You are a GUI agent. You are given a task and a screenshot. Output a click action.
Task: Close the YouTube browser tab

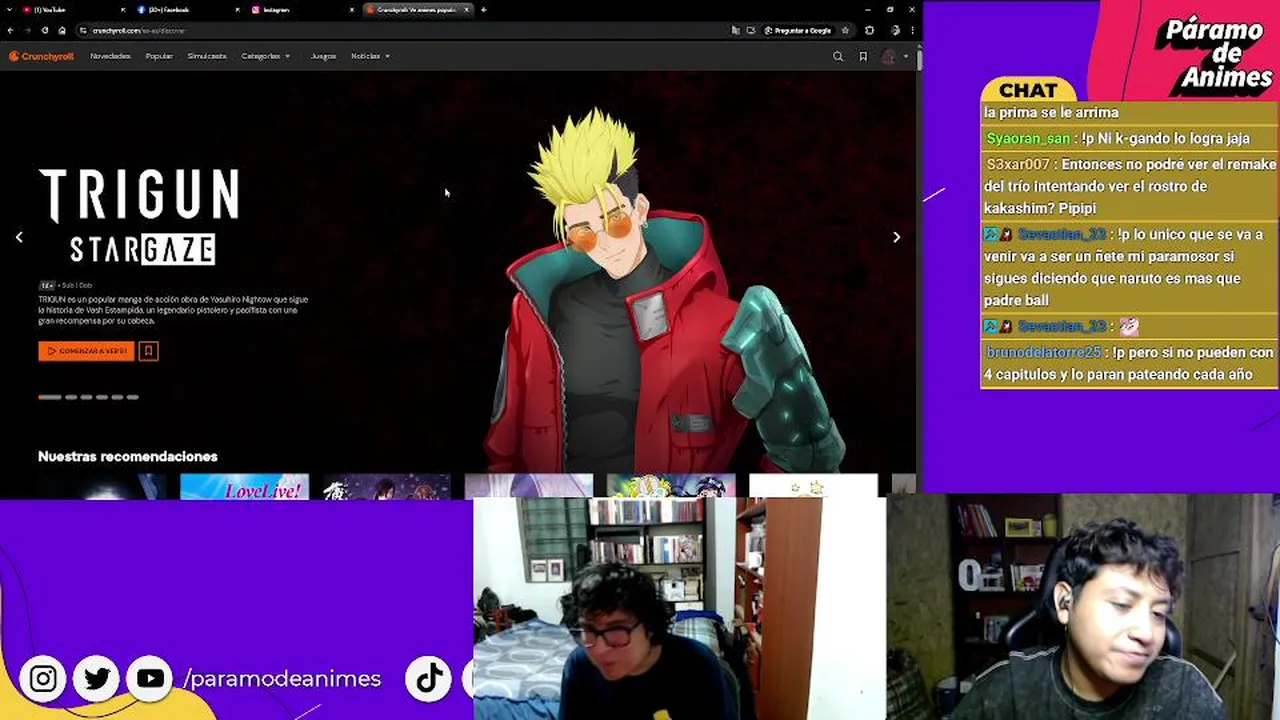[x=122, y=9]
